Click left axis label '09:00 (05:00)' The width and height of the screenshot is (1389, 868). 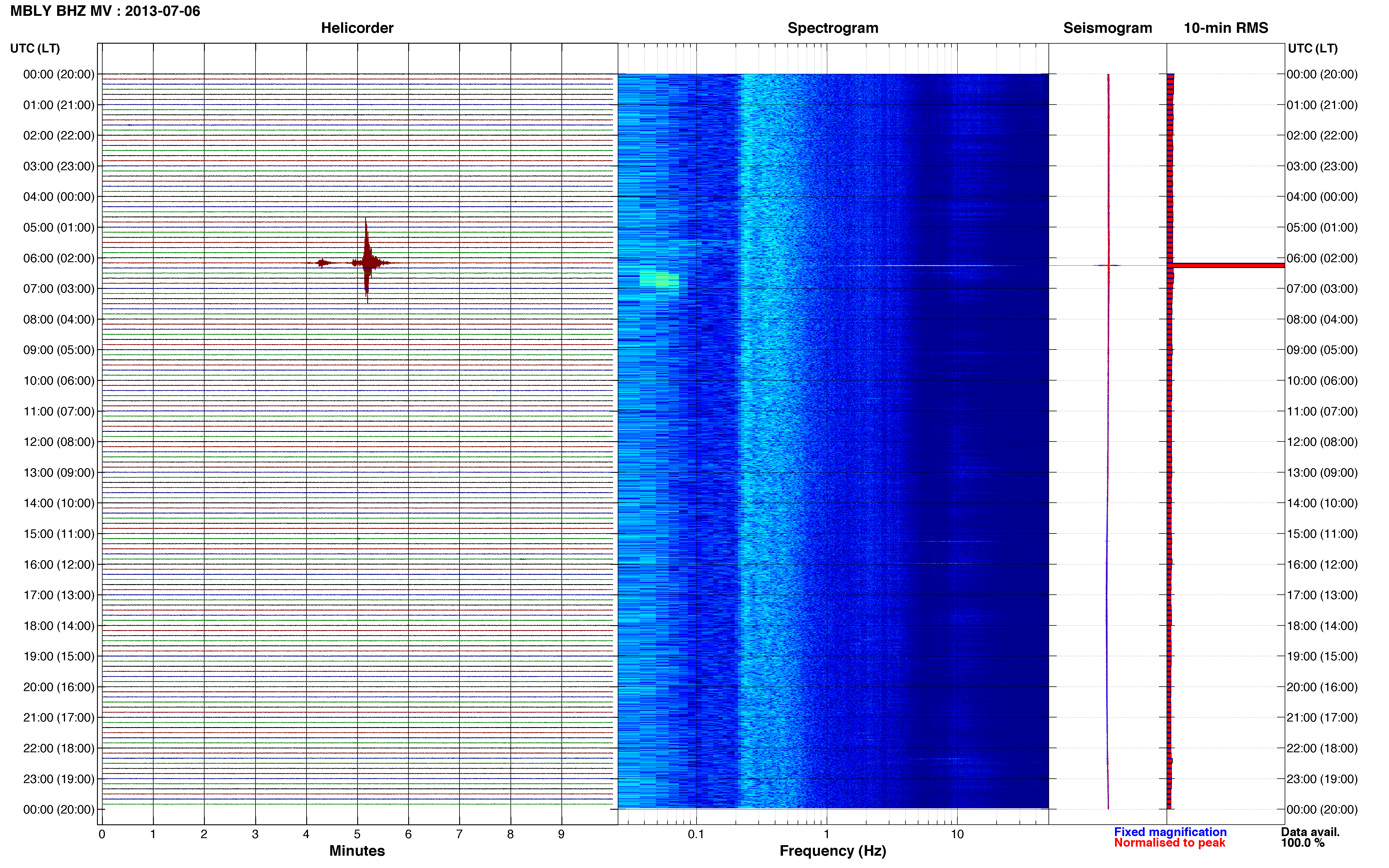(59, 350)
